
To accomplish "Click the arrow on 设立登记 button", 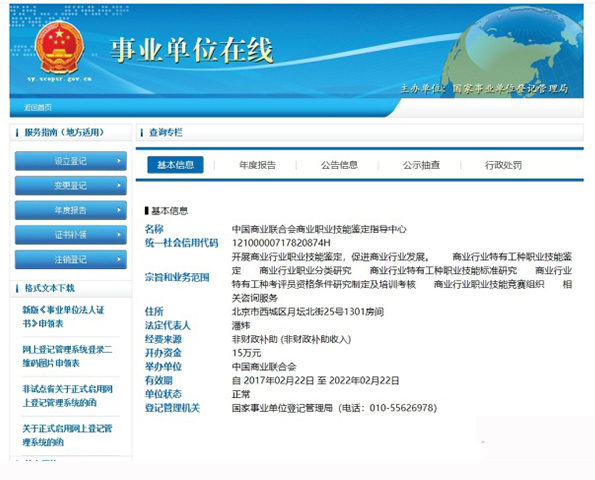I will 119,161.
